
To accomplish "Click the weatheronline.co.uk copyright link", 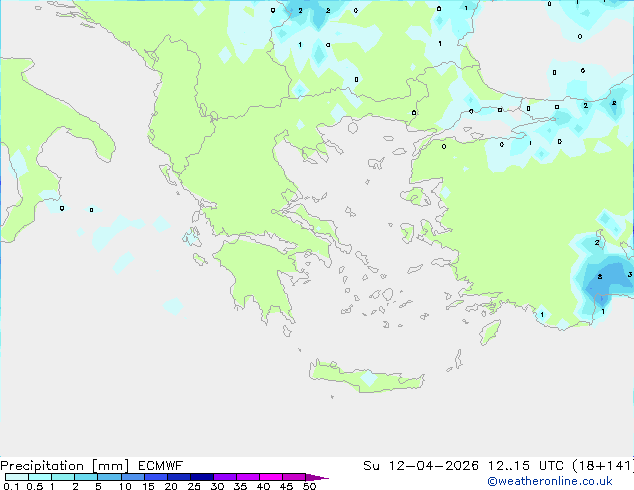I will (x=550, y=481).
